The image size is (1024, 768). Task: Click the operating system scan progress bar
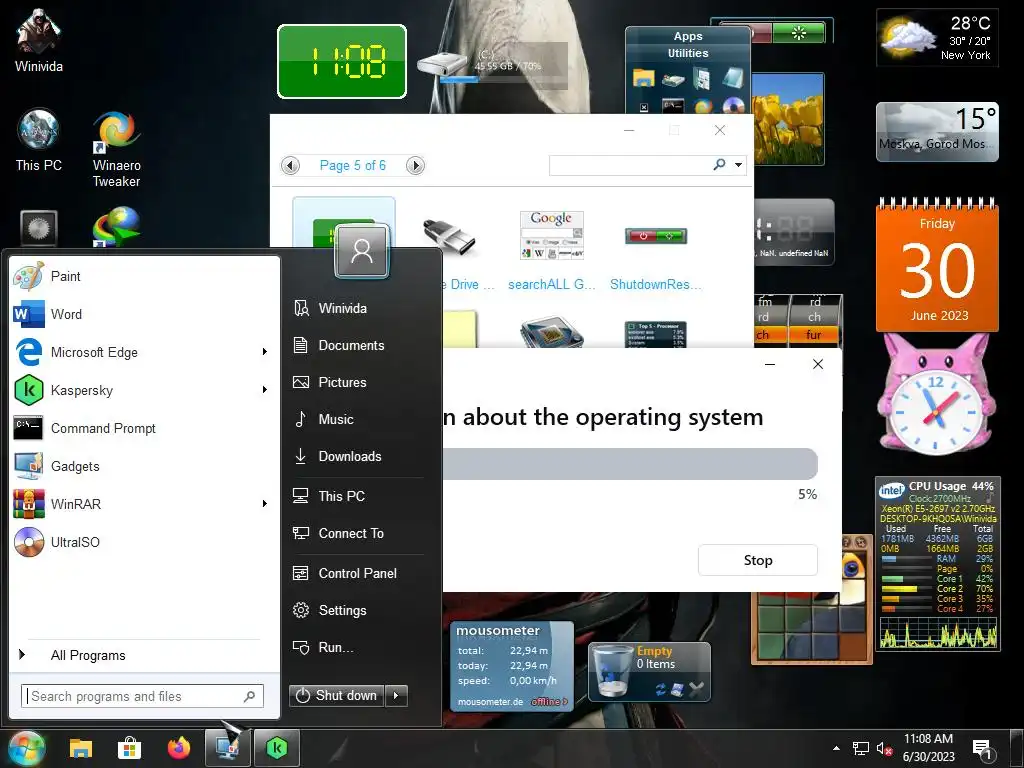coord(630,464)
